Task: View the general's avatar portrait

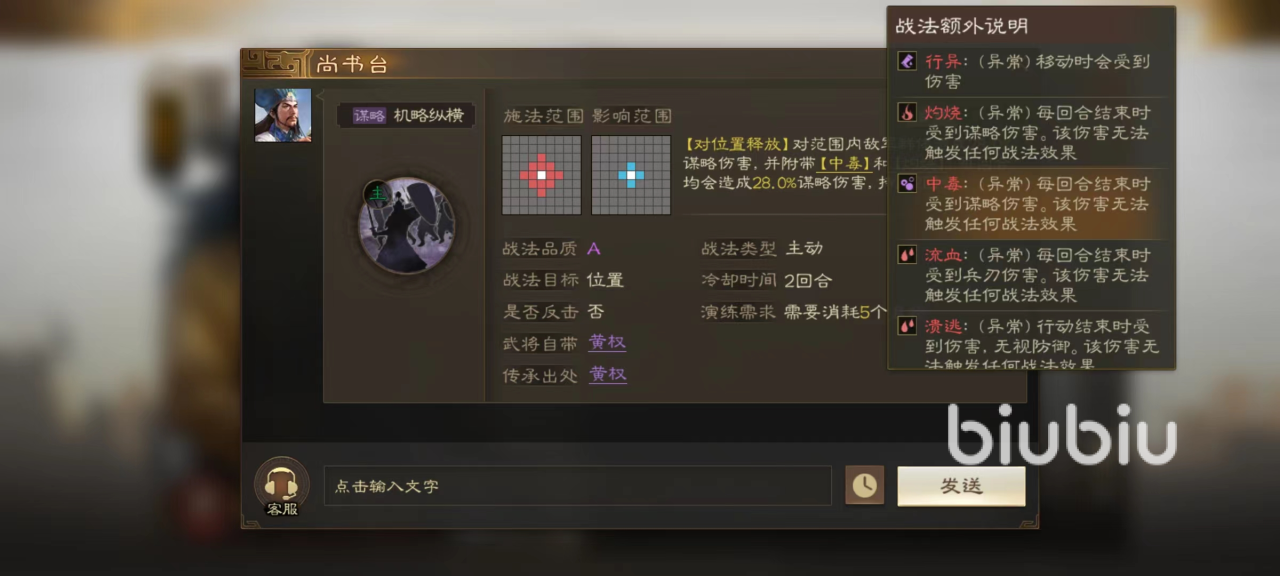Action: (x=283, y=115)
